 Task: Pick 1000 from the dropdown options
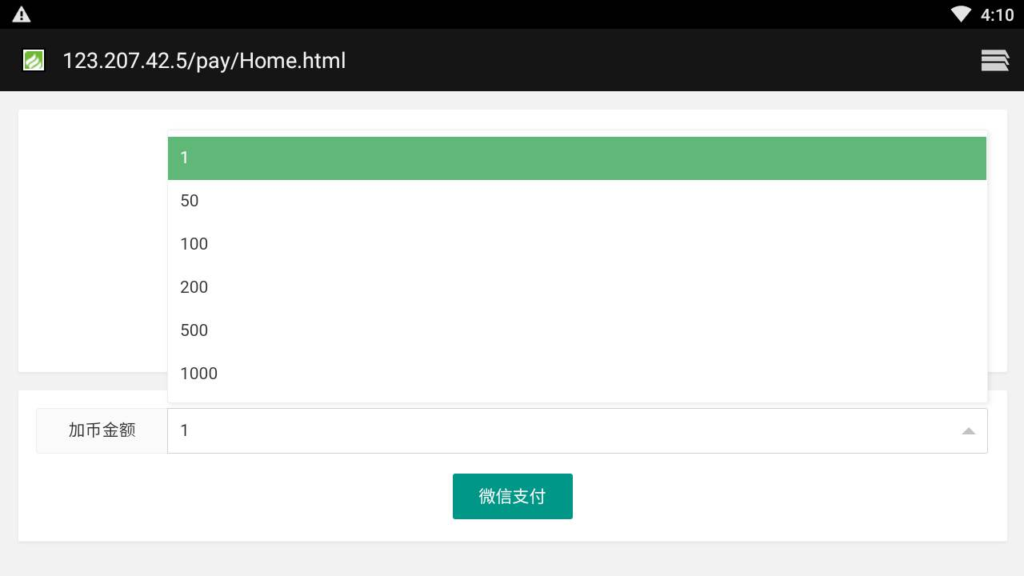[x=577, y=374]
